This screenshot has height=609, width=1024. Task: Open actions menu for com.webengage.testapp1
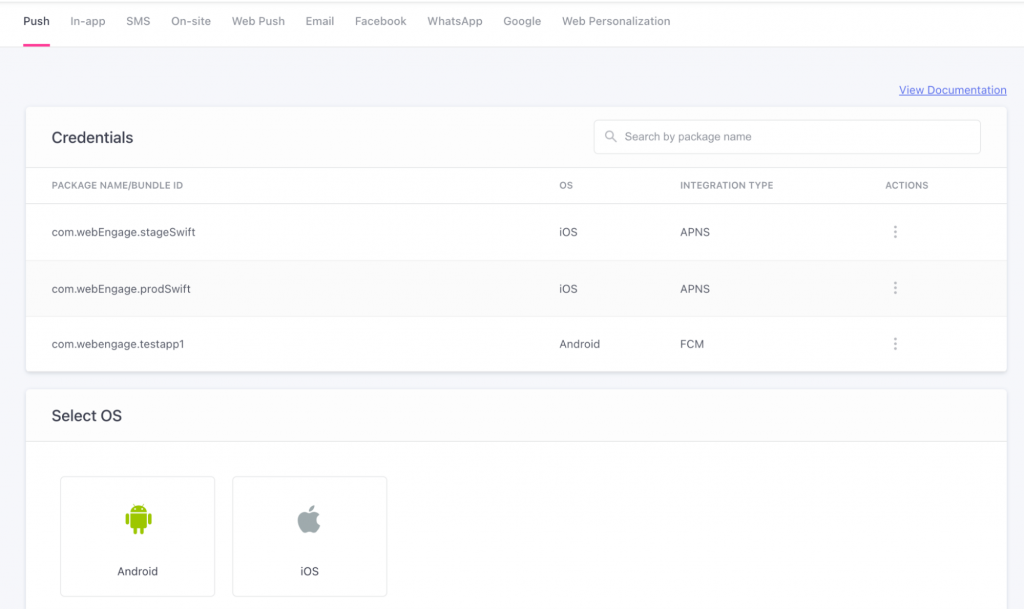894,344
